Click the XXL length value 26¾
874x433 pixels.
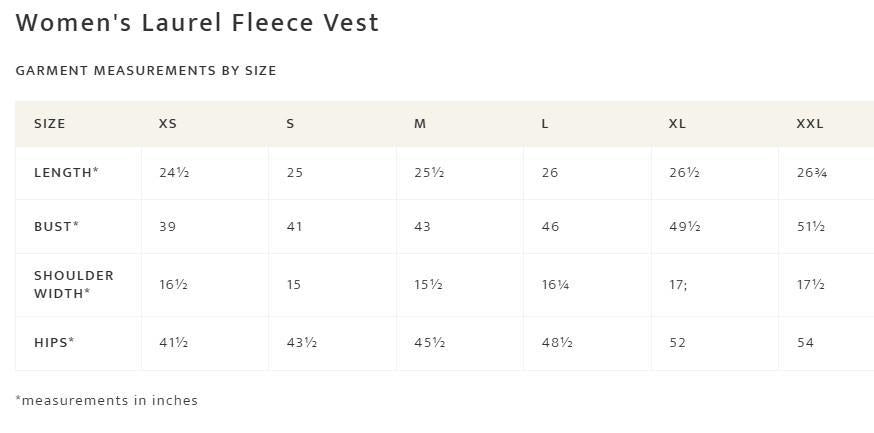tap(811, 173)
